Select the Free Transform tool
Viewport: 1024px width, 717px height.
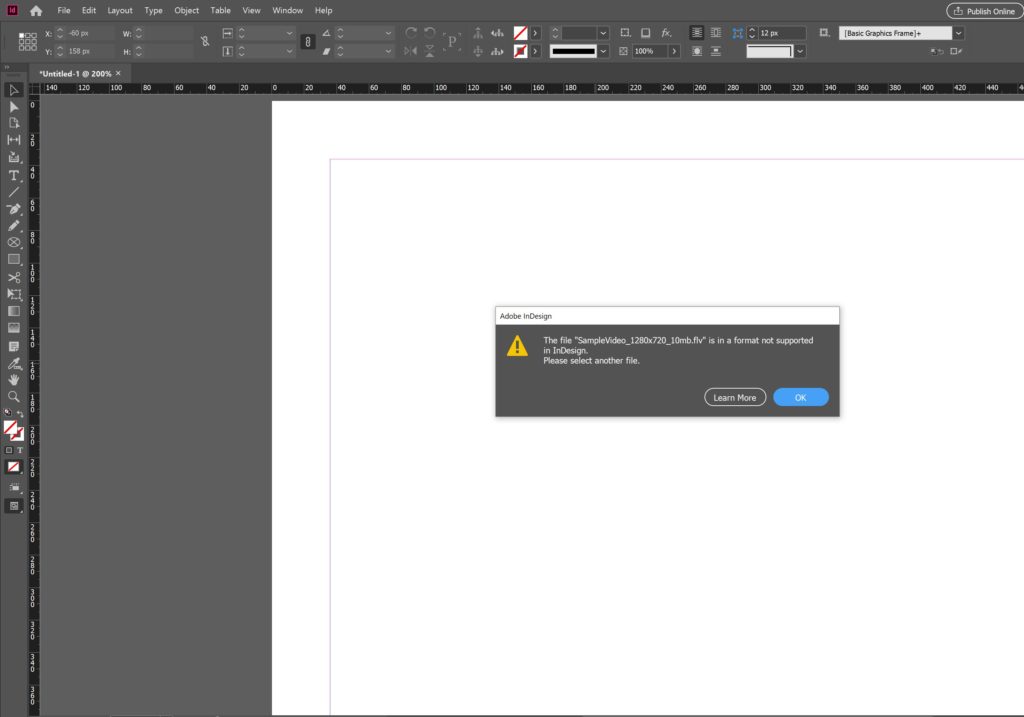(x=14, y=295)
